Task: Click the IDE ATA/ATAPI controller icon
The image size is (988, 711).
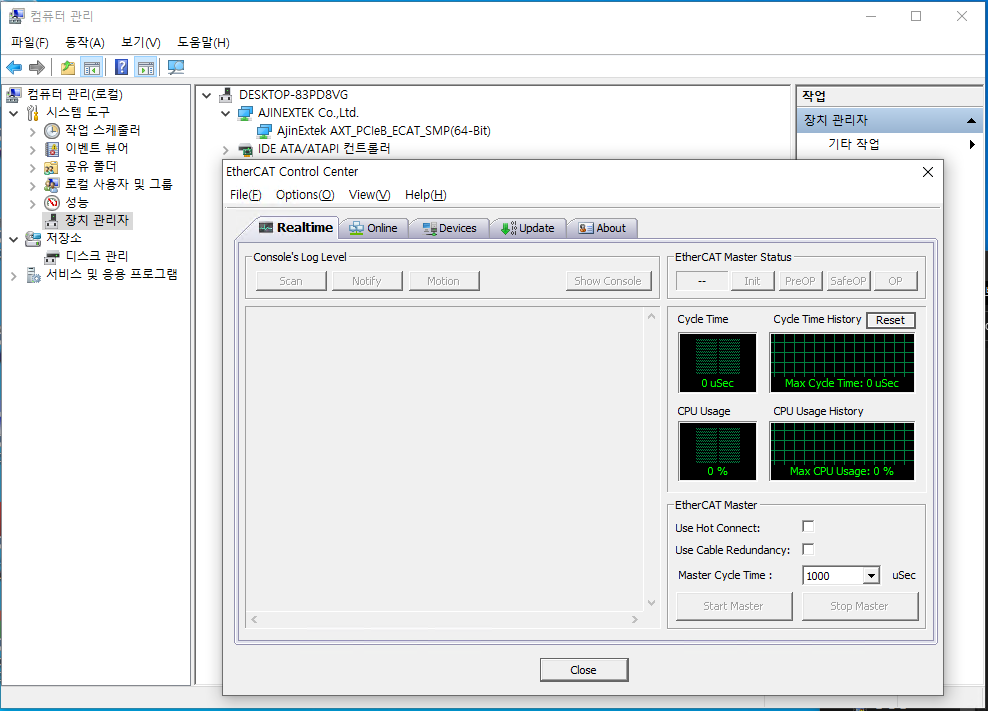Action: pyautogui.click(x=245, y=149)
